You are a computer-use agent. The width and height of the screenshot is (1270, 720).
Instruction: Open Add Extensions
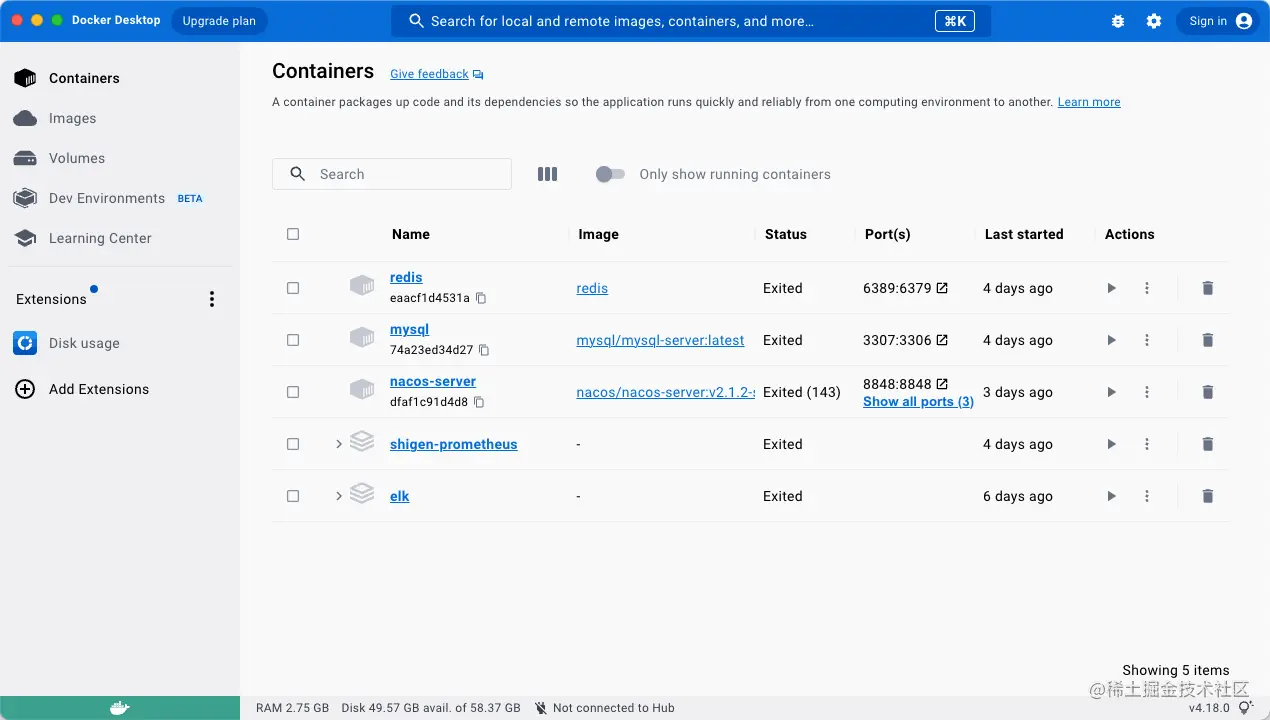[x=120, y=389]
